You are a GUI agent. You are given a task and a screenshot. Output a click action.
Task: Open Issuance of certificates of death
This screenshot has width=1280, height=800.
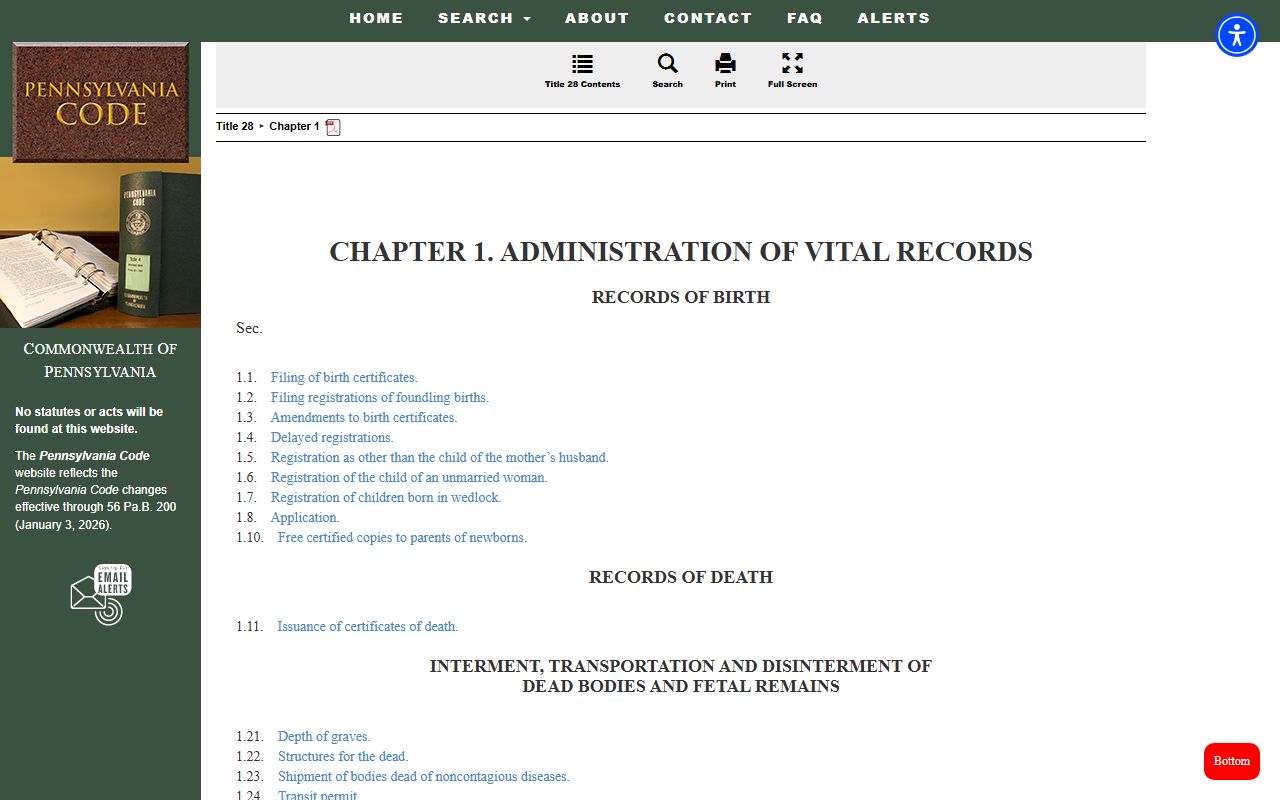[x=368, y=626]
